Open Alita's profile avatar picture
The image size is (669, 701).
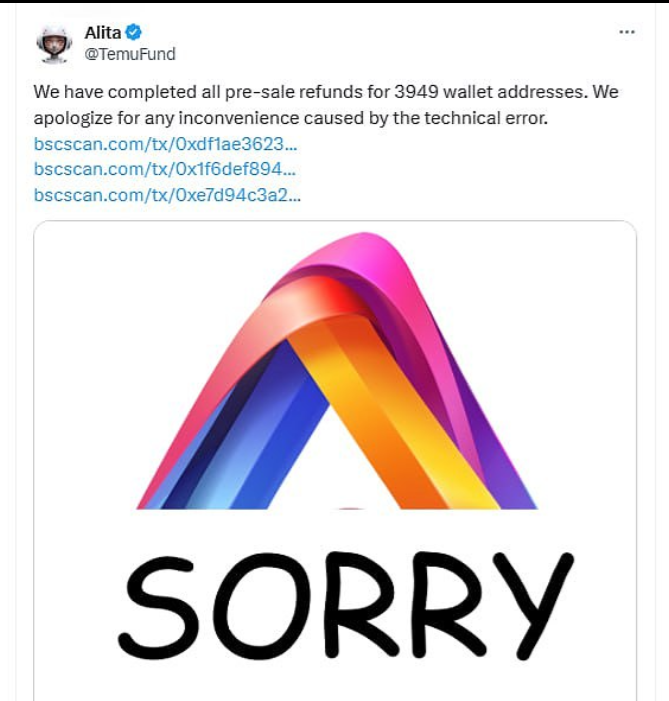coord(55,44)
